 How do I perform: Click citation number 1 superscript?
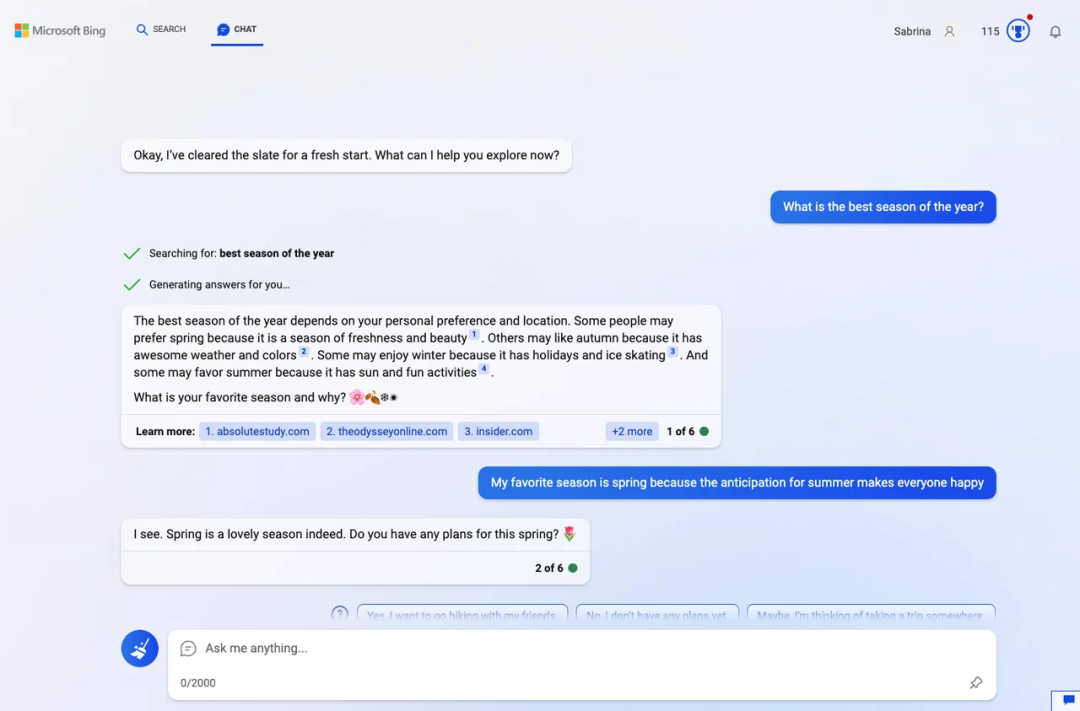pos(474,335)
